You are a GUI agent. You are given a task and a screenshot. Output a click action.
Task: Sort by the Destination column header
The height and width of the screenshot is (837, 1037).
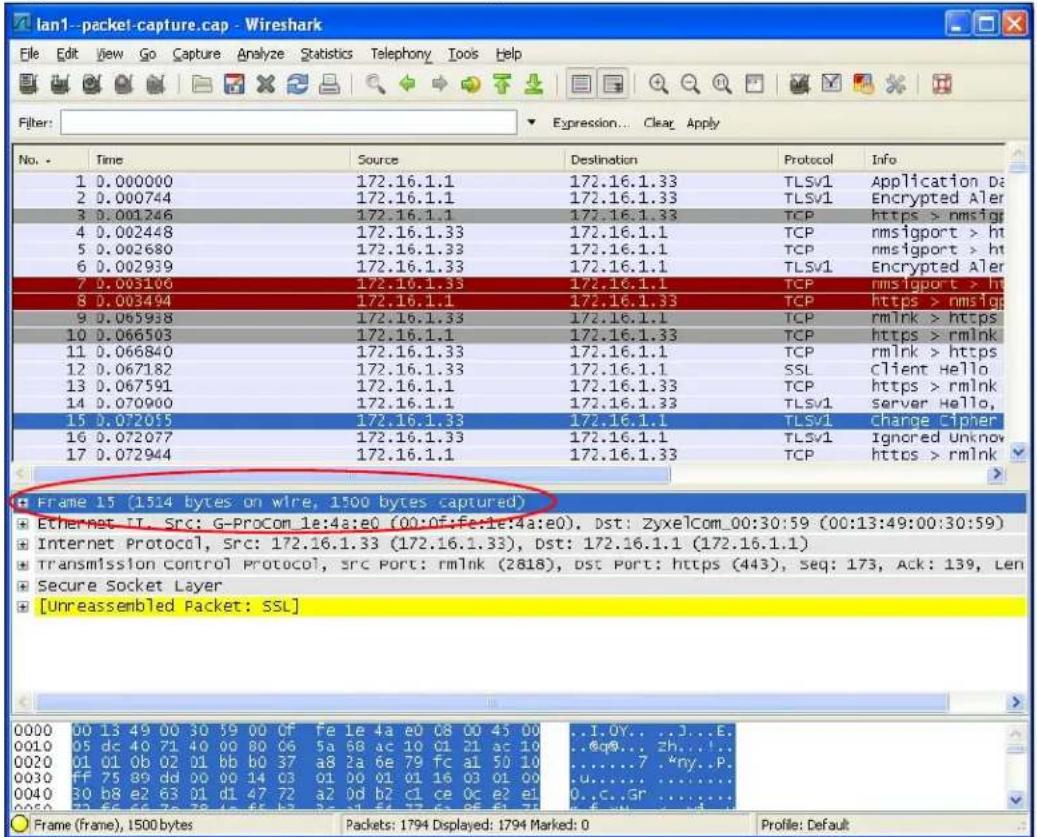671,160
